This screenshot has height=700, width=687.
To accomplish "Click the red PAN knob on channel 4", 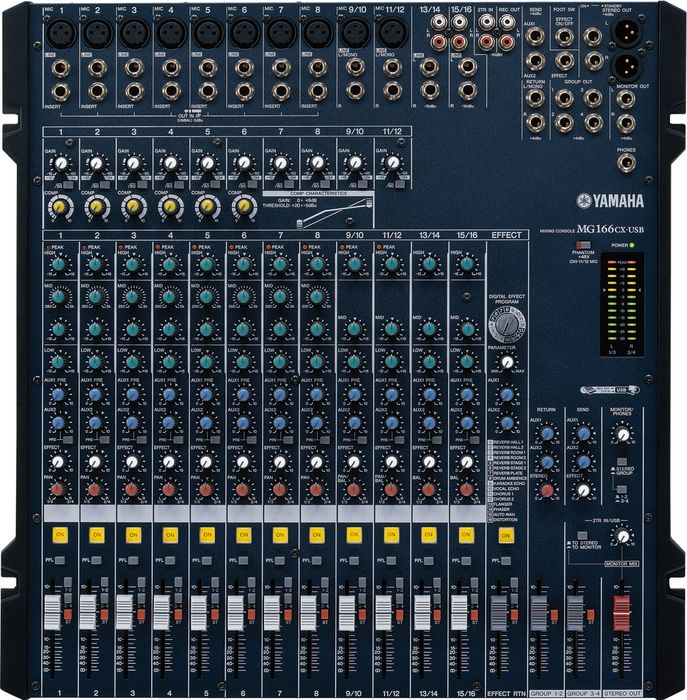I will [x=170, y=490].
